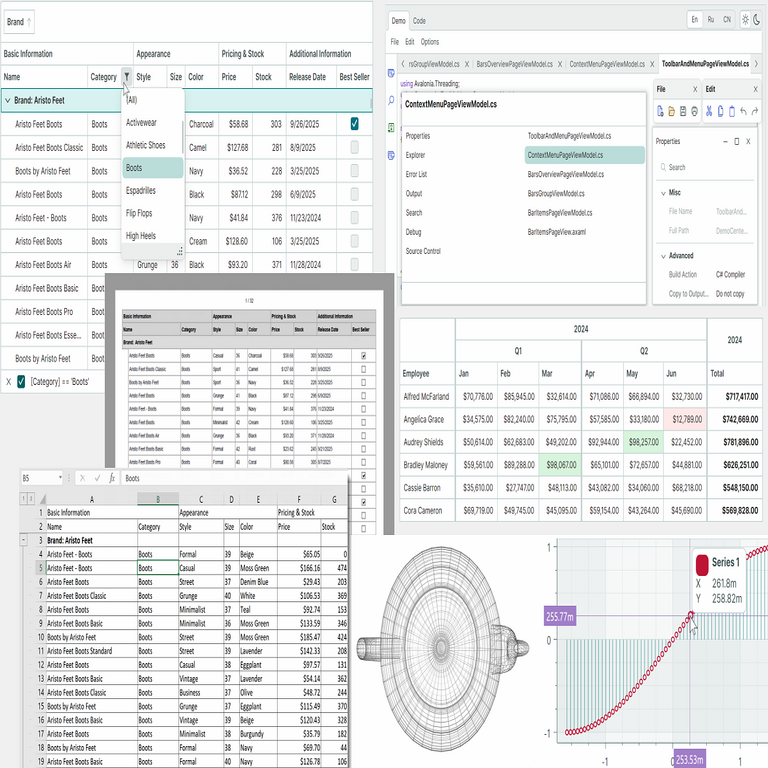The image size is (768, 768).
Task: Click the Save icon in File toolbar
Action: point(683,111)
